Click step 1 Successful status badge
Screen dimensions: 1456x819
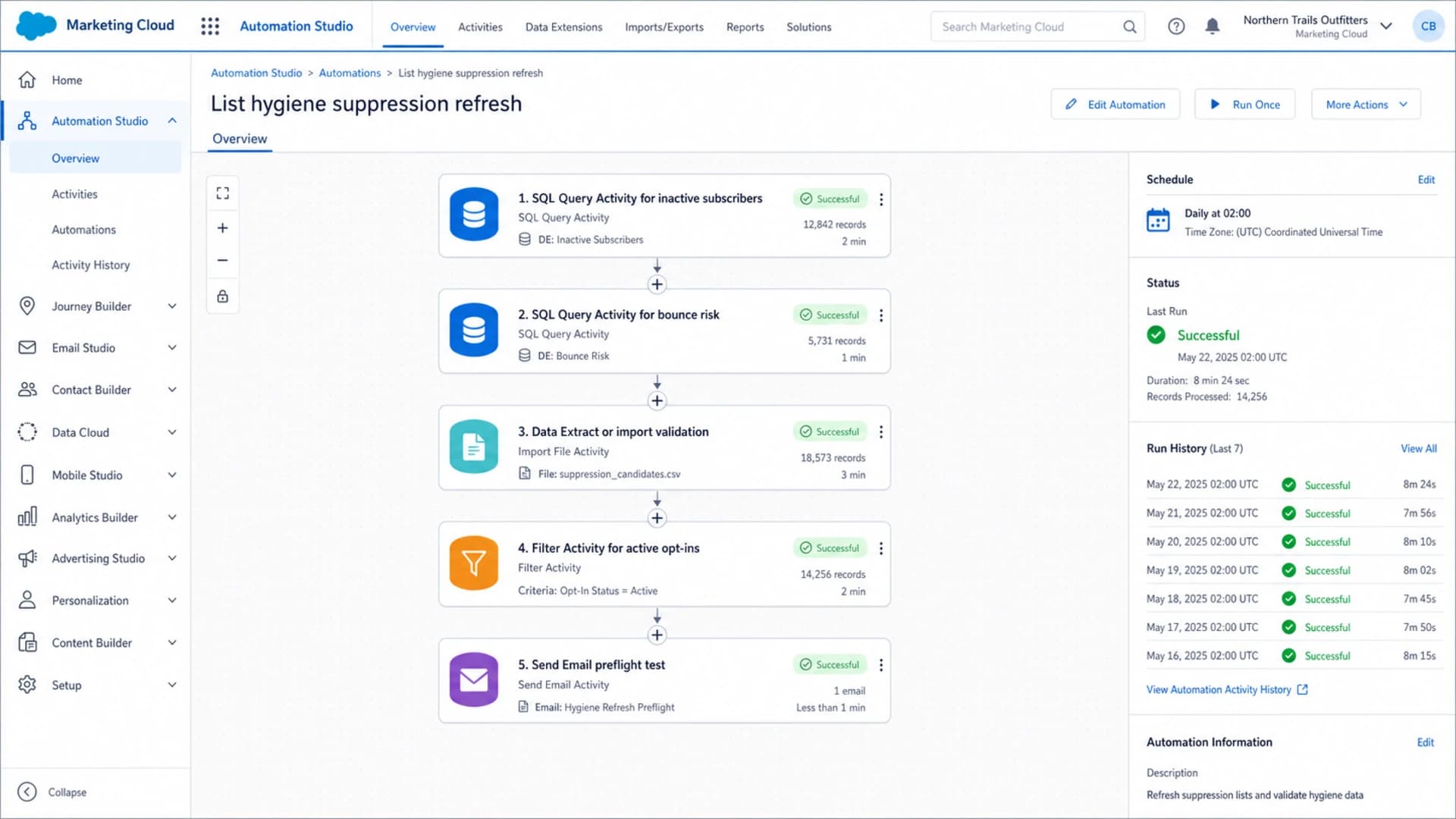coord(830,199)
